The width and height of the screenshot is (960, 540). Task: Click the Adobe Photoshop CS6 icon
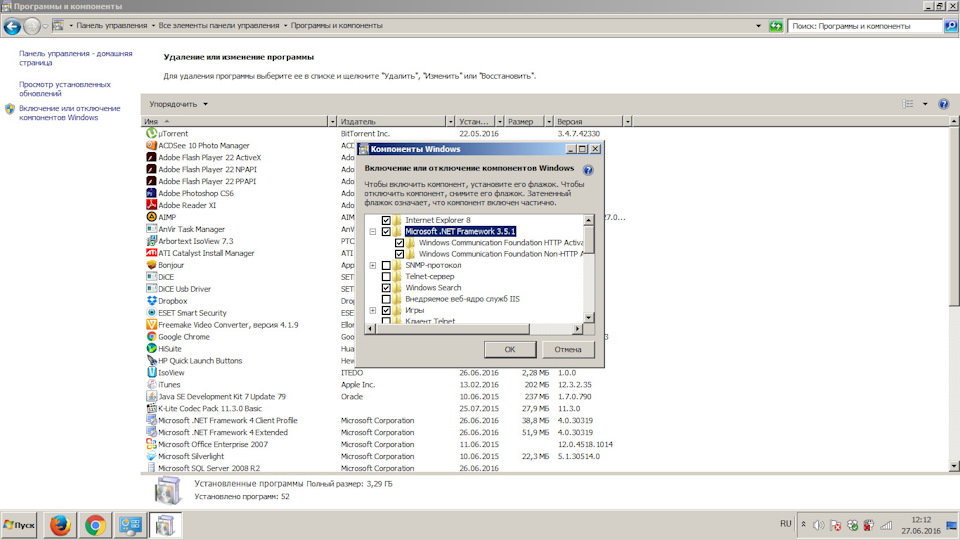[x=151, y=193]
